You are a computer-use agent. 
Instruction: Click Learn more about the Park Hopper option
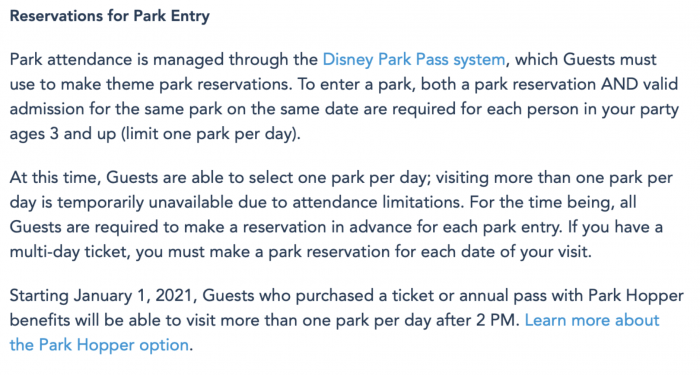591,321
